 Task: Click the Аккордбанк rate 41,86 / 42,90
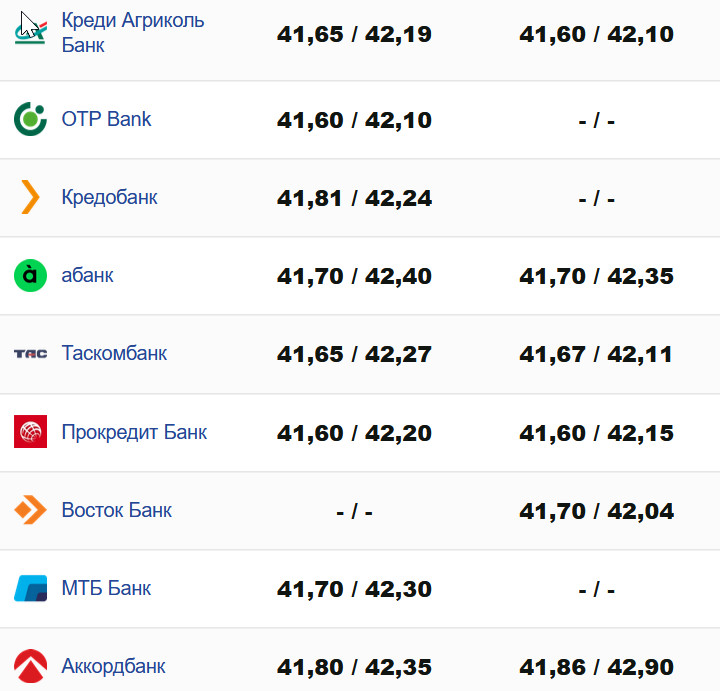pyautogui.click(x=596, y=667)
